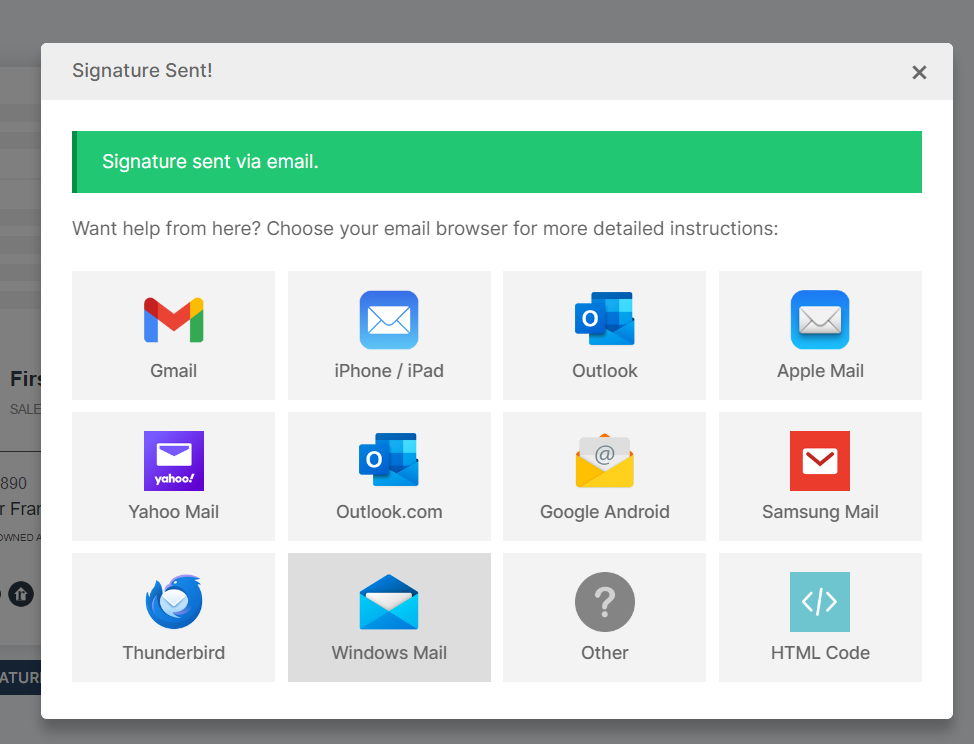
Task: Open Apple Mail icon instructions
Action: pos(820,320)
